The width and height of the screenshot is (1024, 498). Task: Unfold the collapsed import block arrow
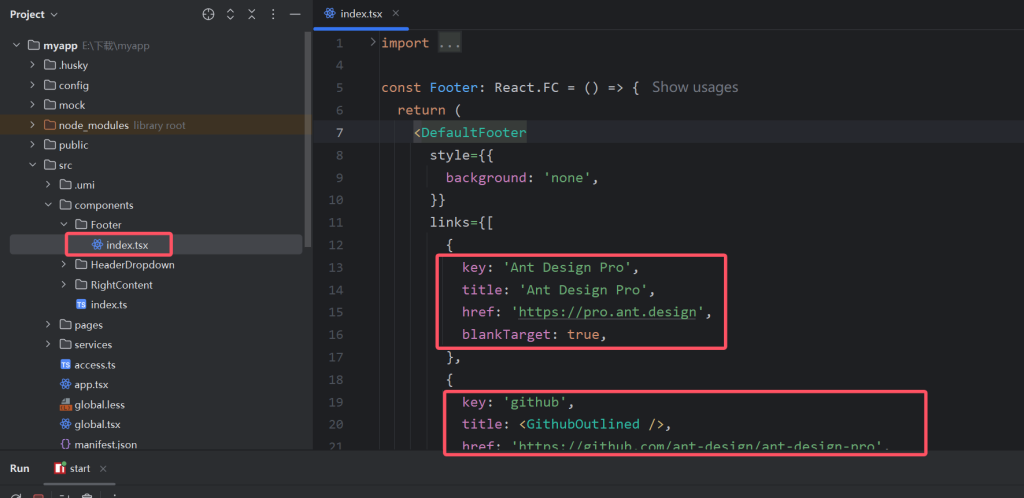coord(373,42)
